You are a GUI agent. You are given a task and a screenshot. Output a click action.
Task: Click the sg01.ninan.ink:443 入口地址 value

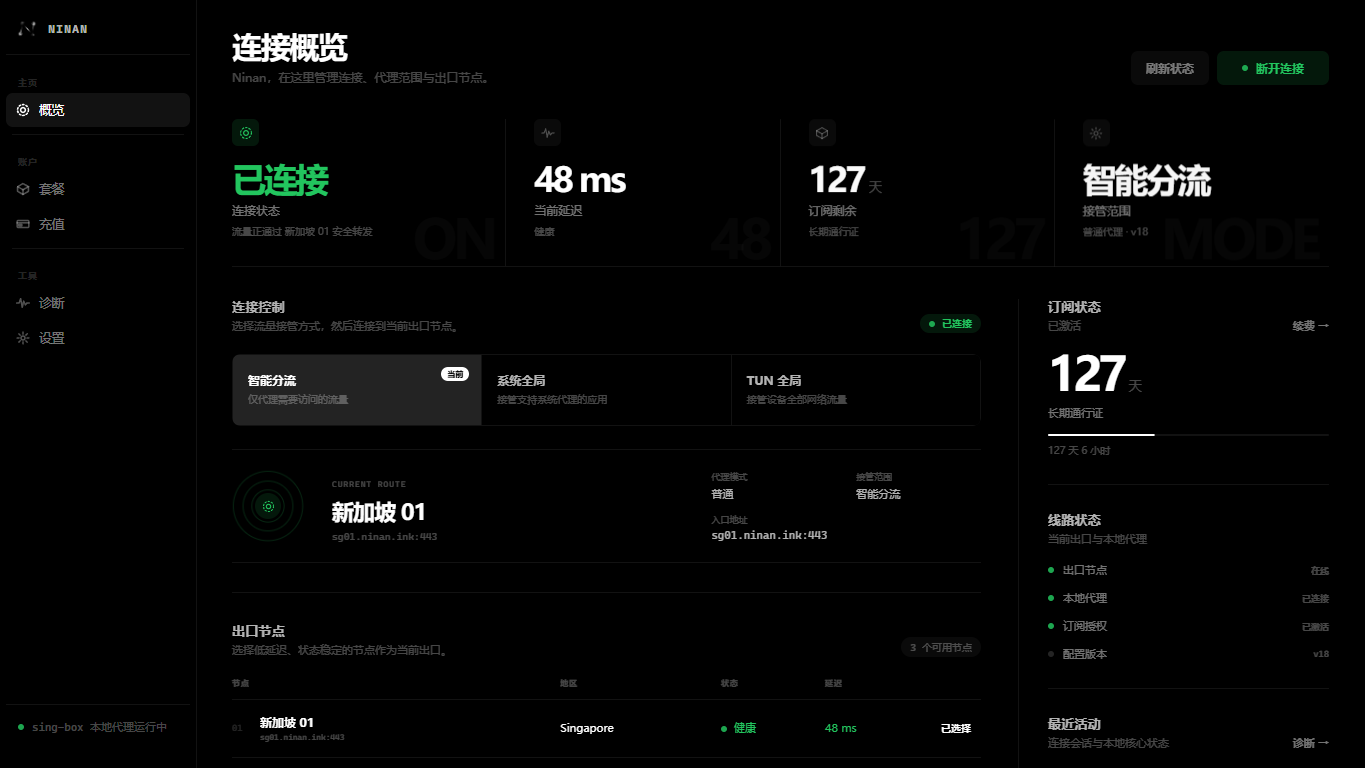(769, 535)
